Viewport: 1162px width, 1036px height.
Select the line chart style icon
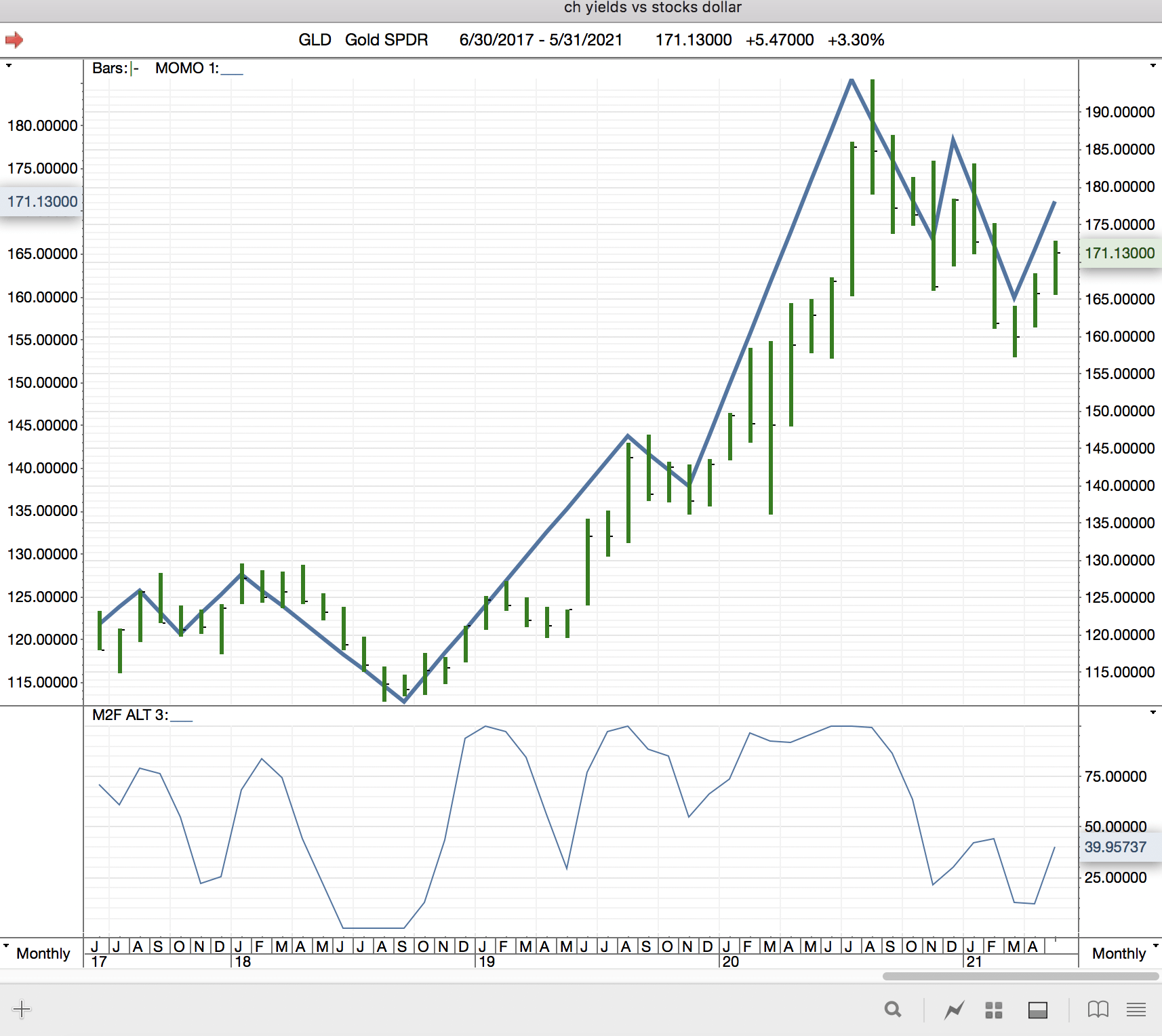click(x=954, y=1010)
